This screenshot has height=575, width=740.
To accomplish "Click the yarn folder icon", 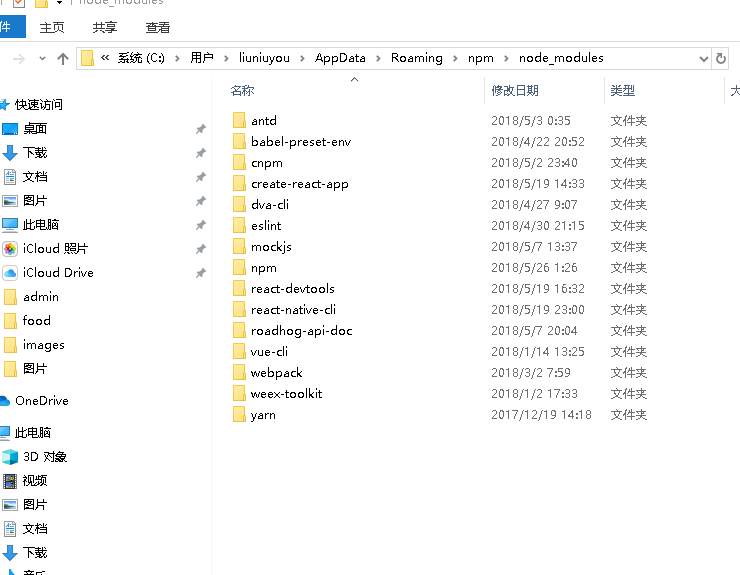I will (x=239, y=414).
